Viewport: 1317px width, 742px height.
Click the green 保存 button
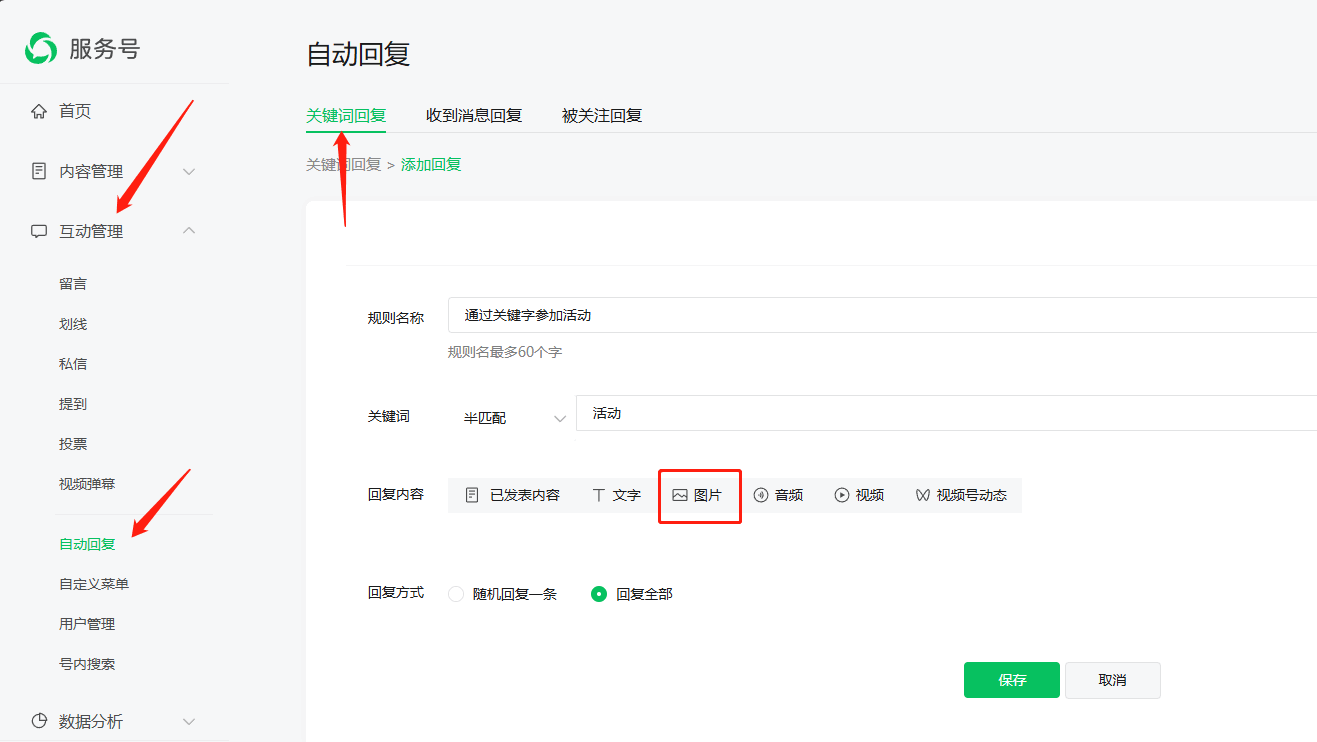pos(1012,680)
